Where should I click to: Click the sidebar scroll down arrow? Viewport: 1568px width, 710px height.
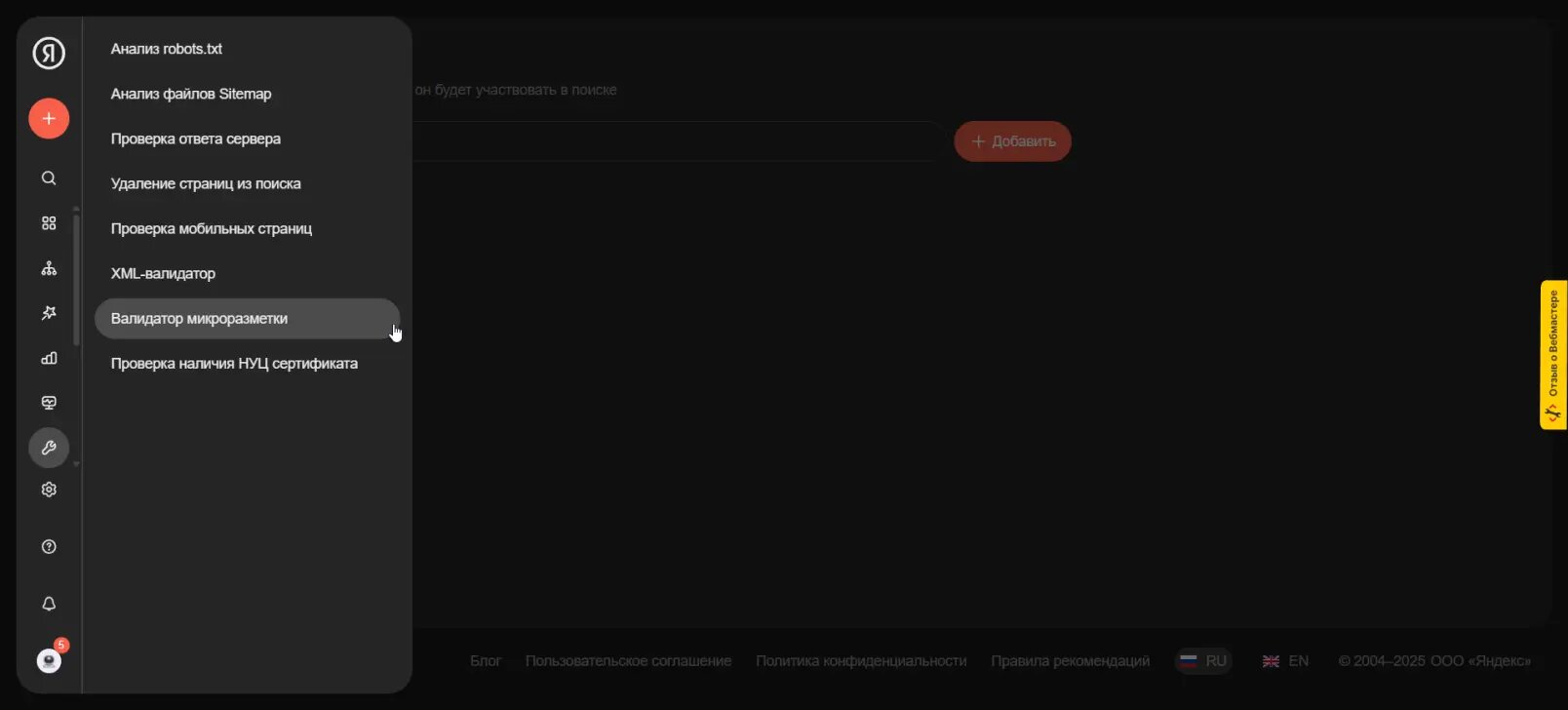(x=76, y=464)
